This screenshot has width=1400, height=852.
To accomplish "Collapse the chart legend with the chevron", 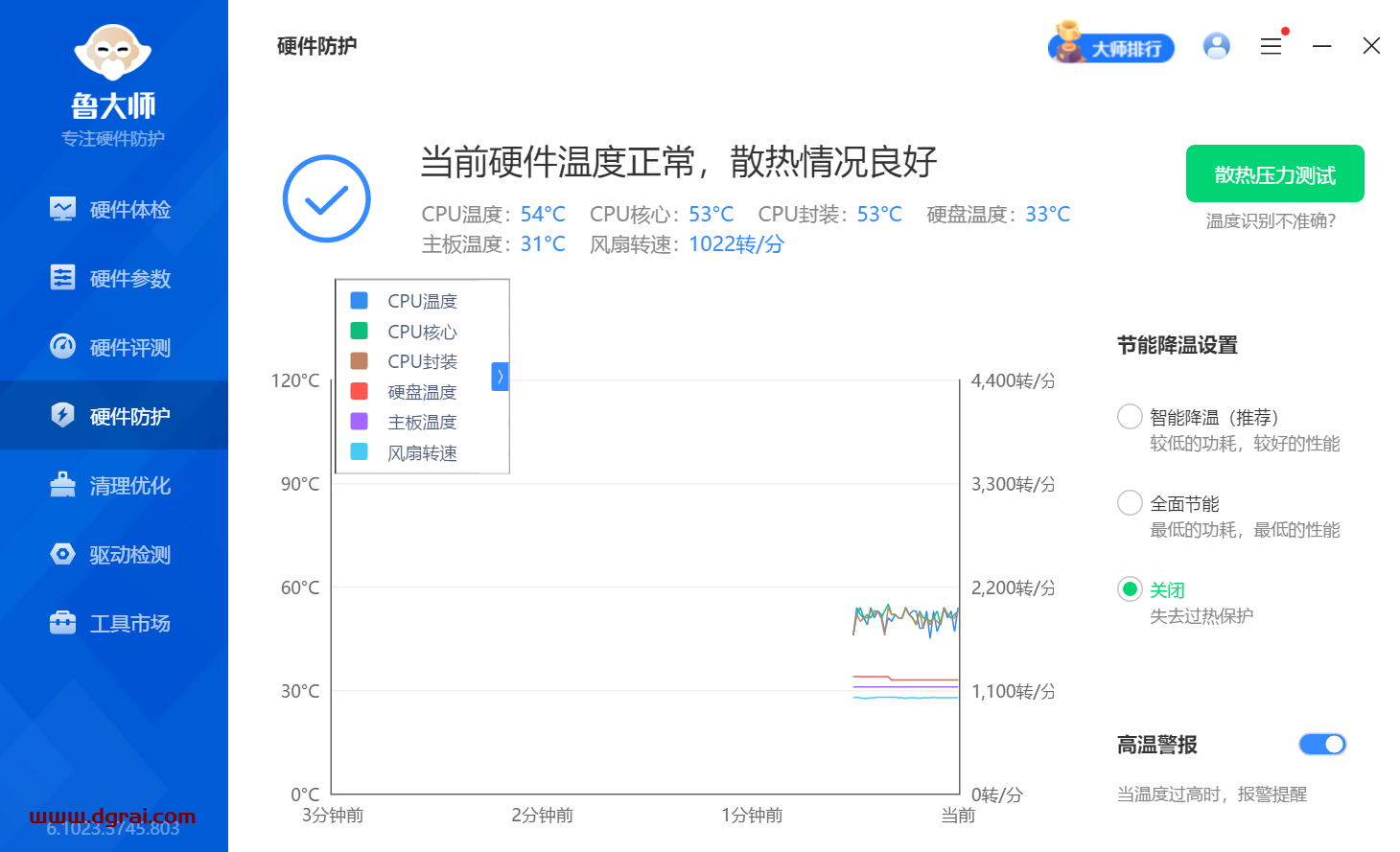I will (500, 377).
